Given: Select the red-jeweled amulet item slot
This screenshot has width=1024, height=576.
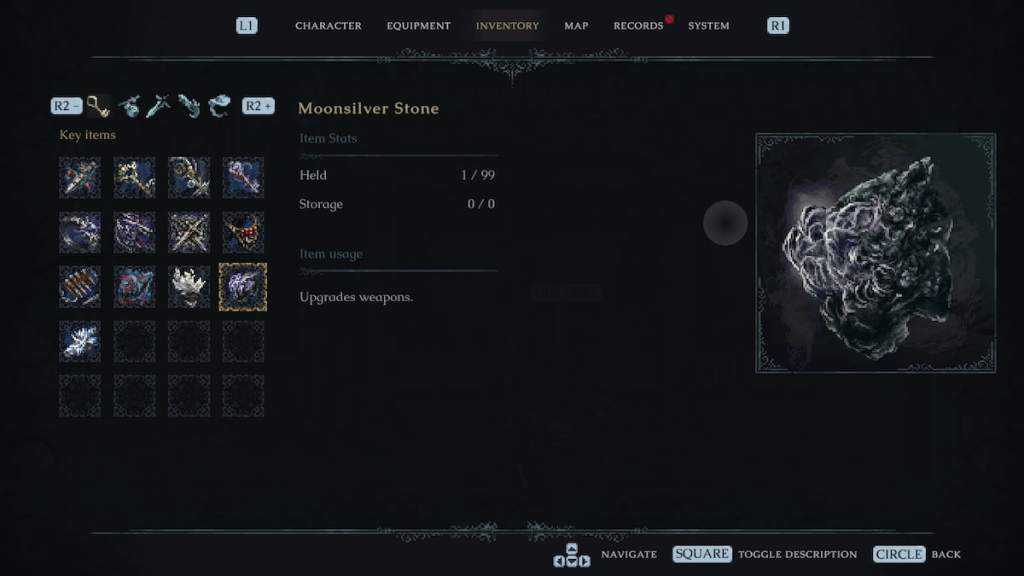Looking at the screenshot, I should coord(243,232).
